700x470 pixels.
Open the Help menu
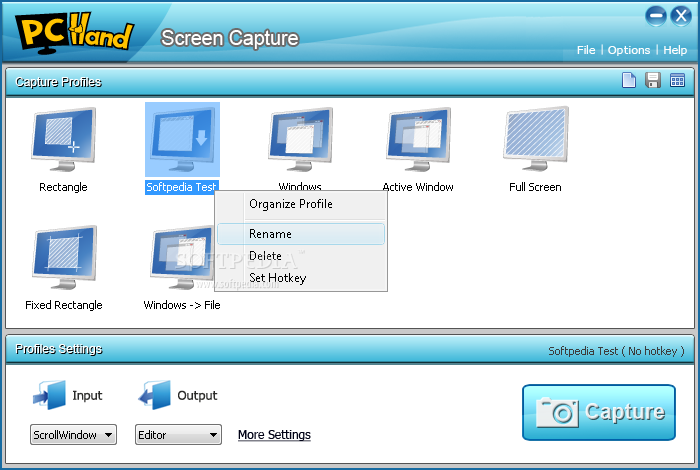pos(675,50)
